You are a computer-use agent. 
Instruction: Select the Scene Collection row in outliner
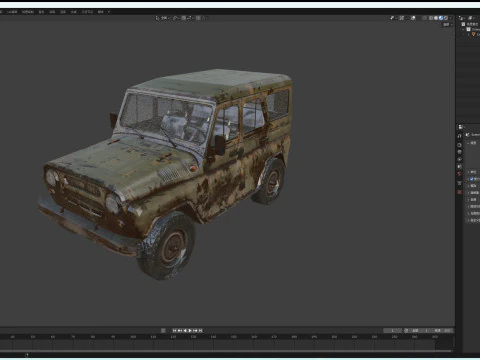[x=471, y=24]
